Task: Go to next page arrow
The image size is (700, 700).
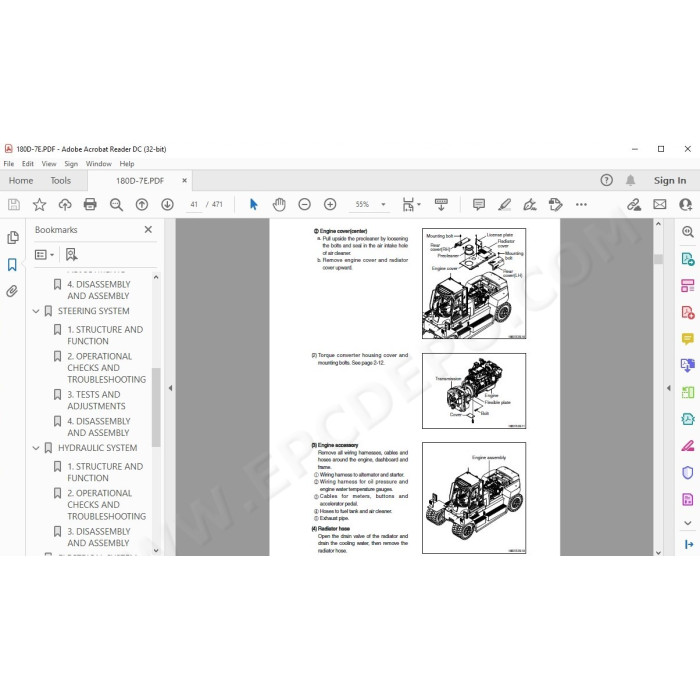Action: 167,204
